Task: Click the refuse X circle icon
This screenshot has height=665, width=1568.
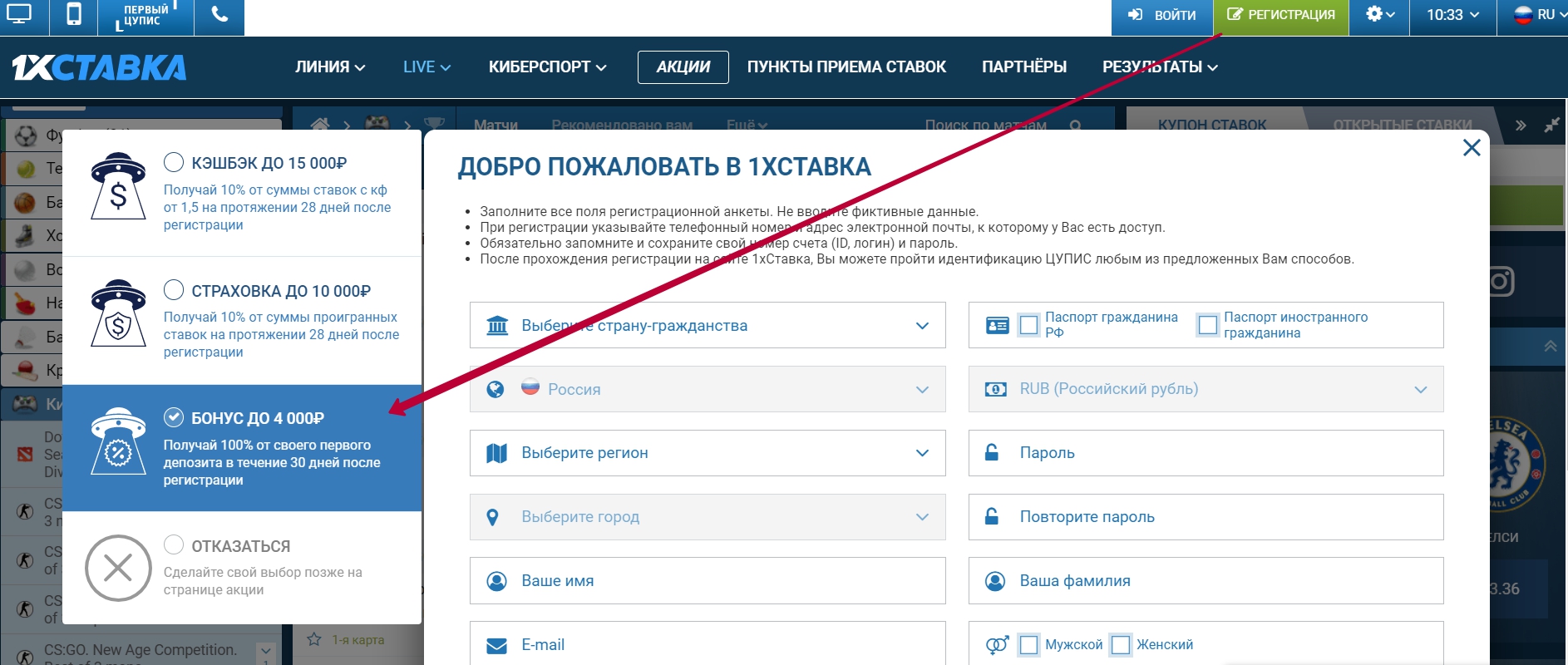Action: (x=118, y=569)
